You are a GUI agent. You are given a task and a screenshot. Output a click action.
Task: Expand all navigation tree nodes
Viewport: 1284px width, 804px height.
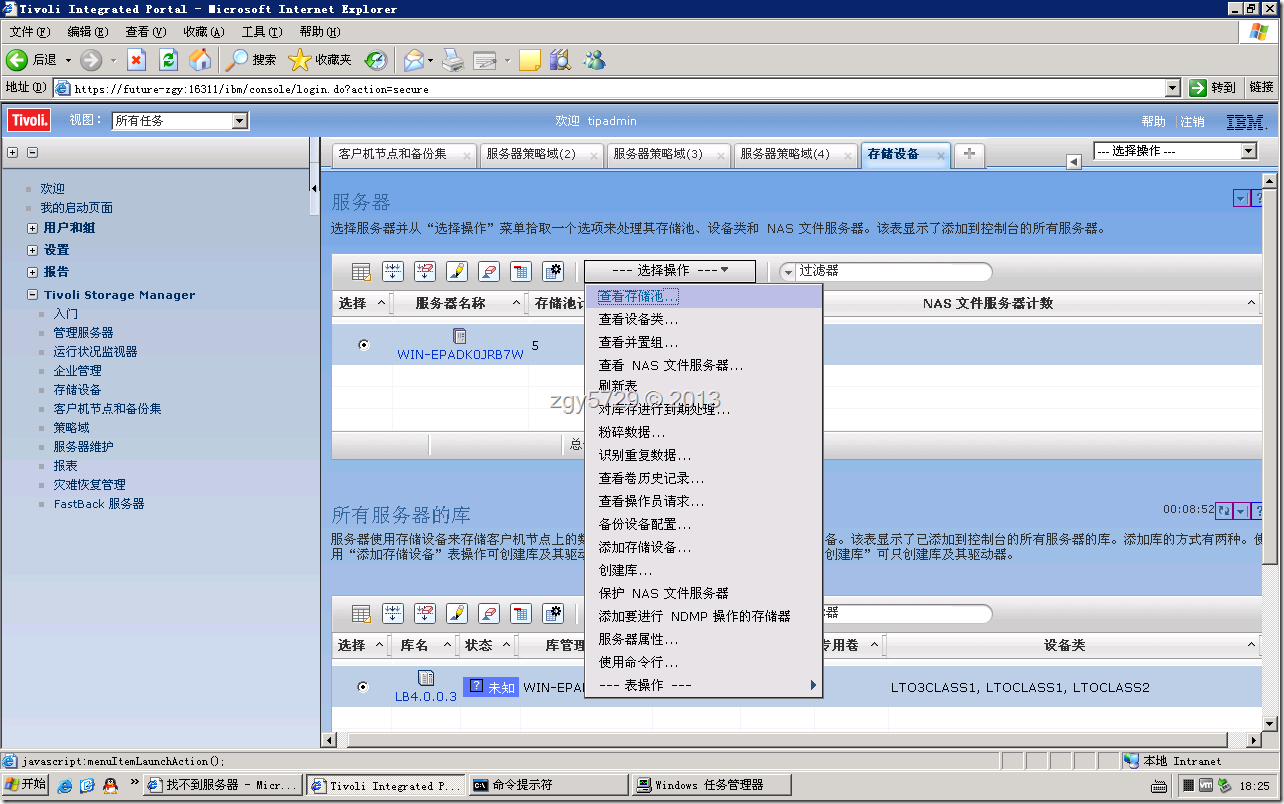13,153
